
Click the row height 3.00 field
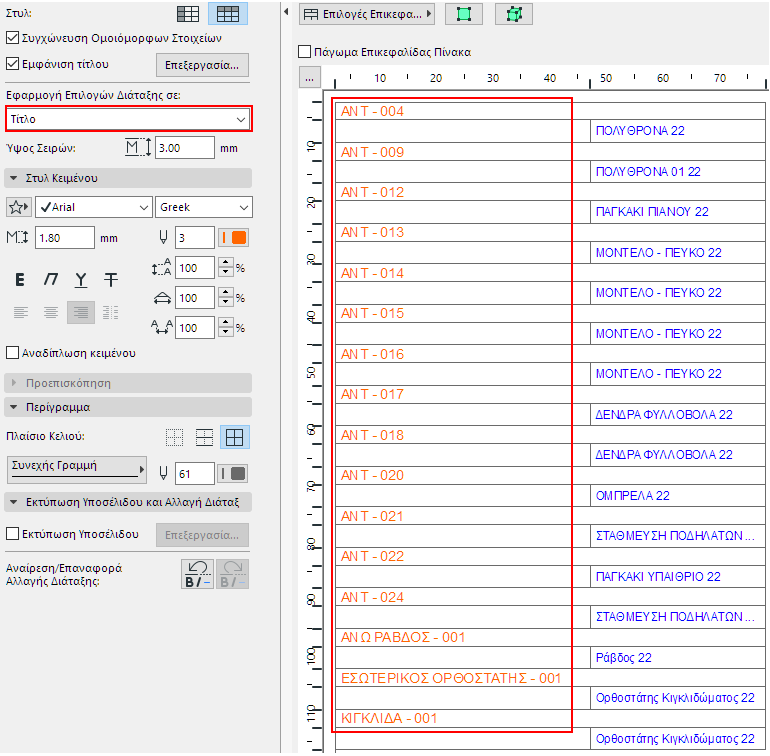185,148
